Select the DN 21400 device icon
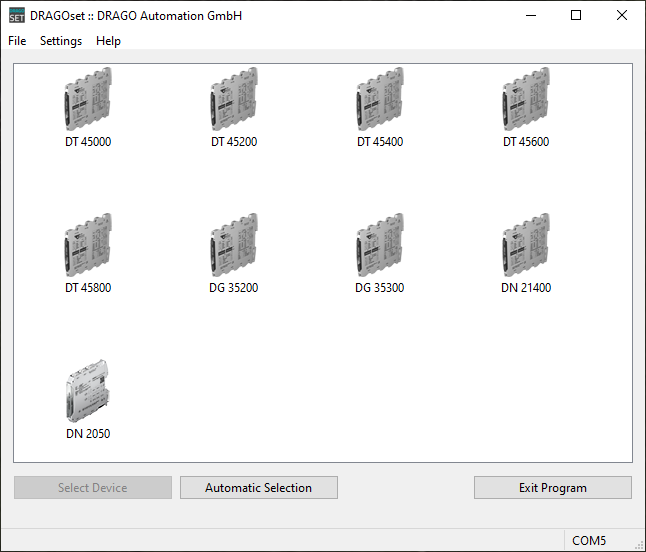The height and width of the screenshot is (552, 646). click(x=526, y=245)
